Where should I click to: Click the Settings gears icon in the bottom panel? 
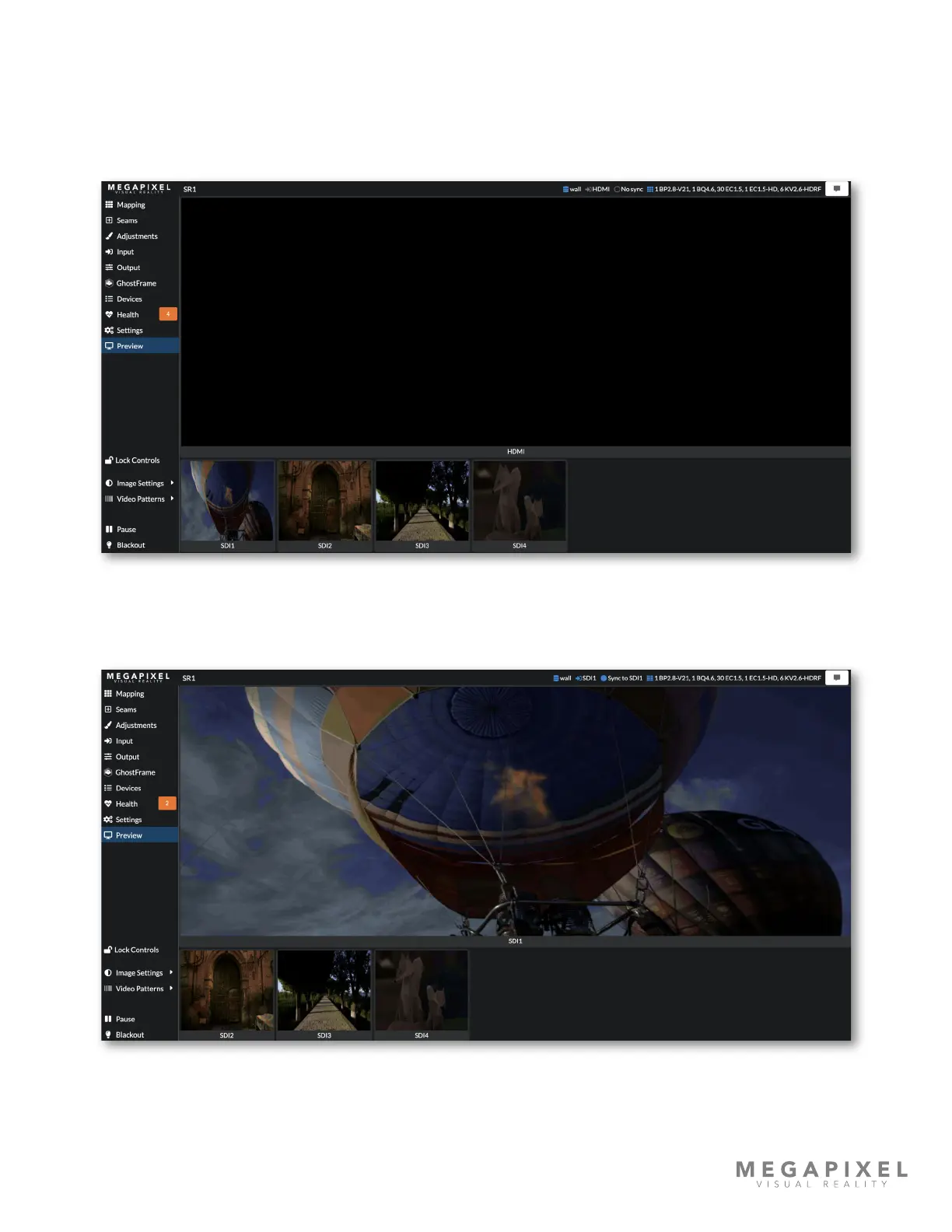tap(108, 820)
